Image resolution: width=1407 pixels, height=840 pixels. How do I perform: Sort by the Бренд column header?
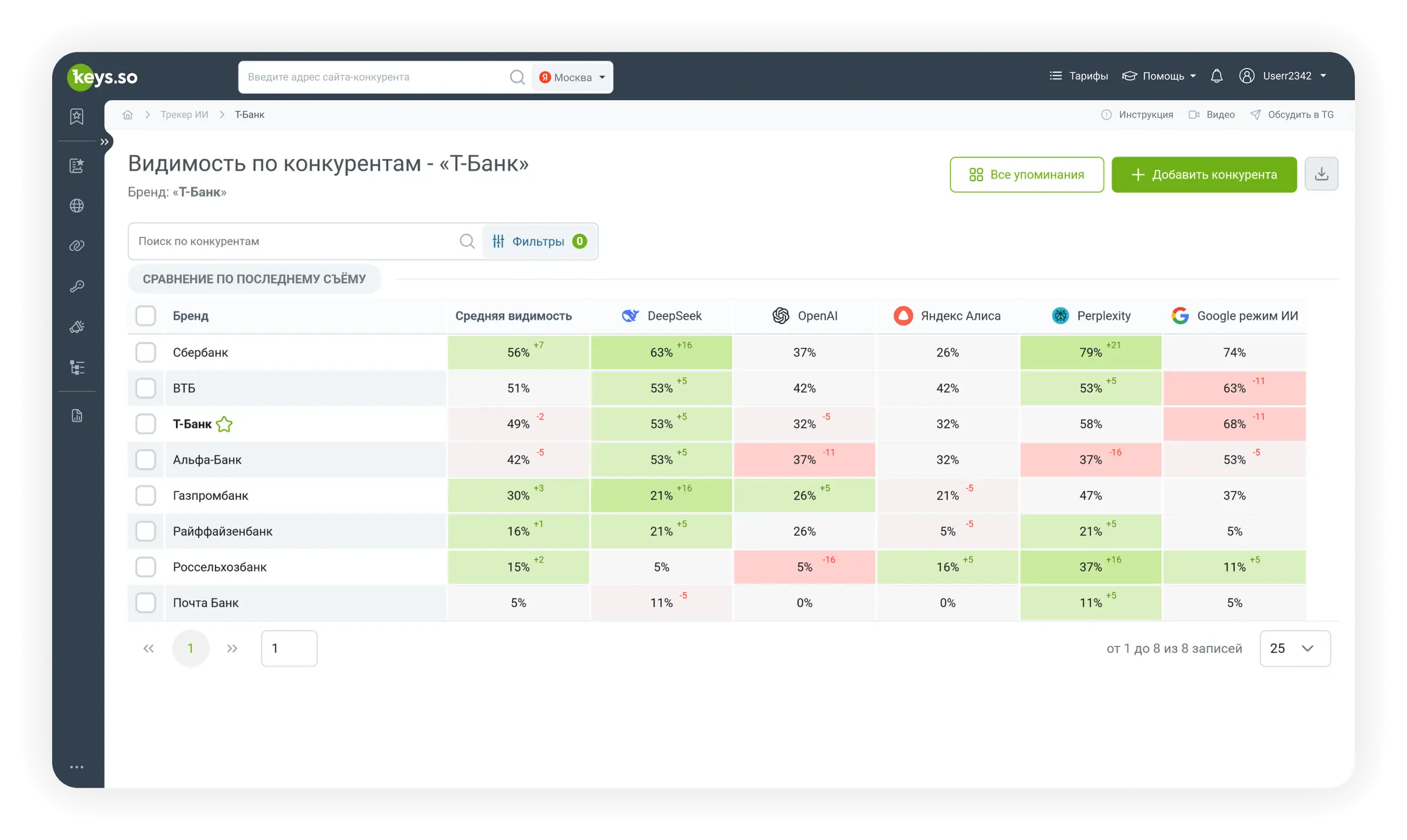191,315
